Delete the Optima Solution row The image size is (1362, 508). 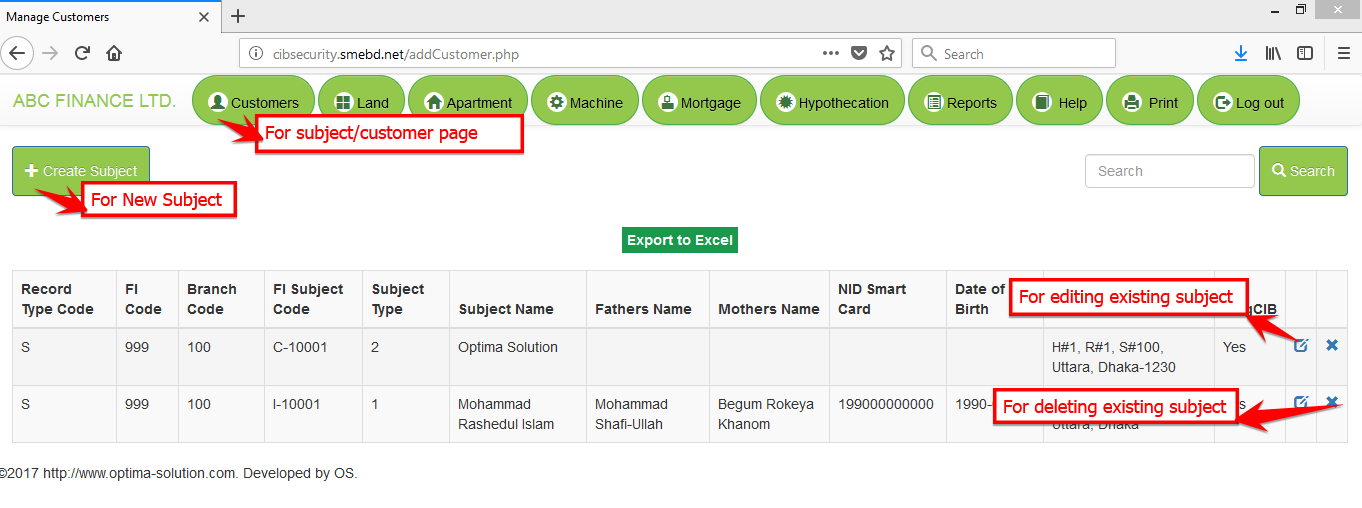point(1332,345)
